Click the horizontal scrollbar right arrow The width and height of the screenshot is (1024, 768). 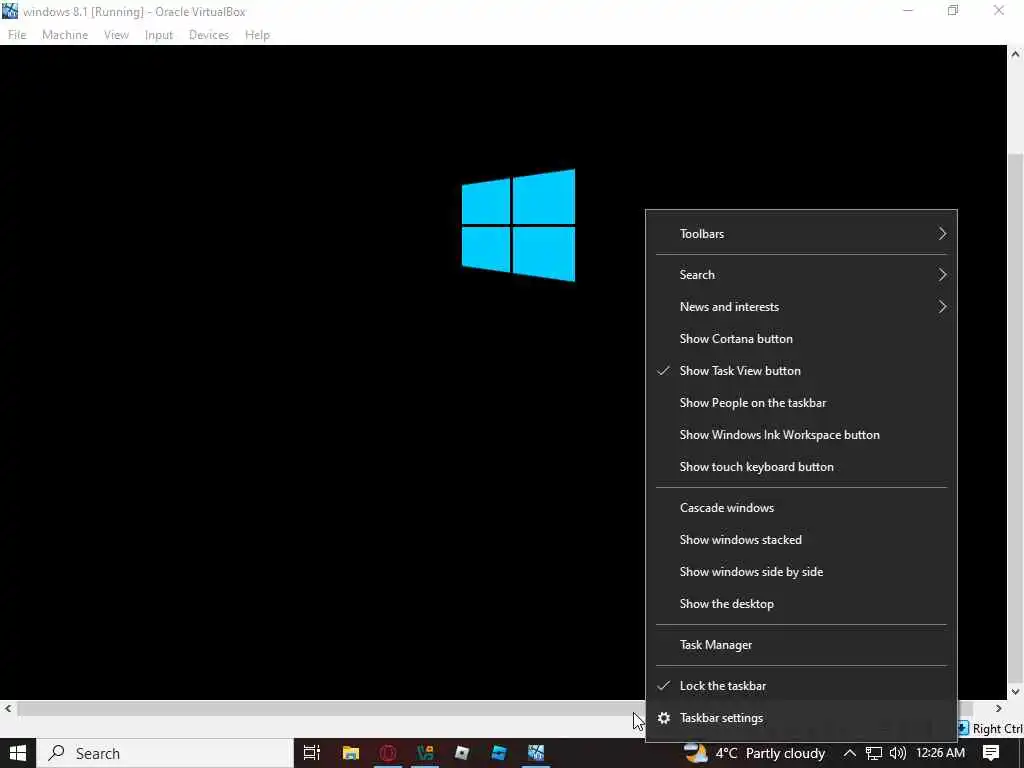click(999, 709)
